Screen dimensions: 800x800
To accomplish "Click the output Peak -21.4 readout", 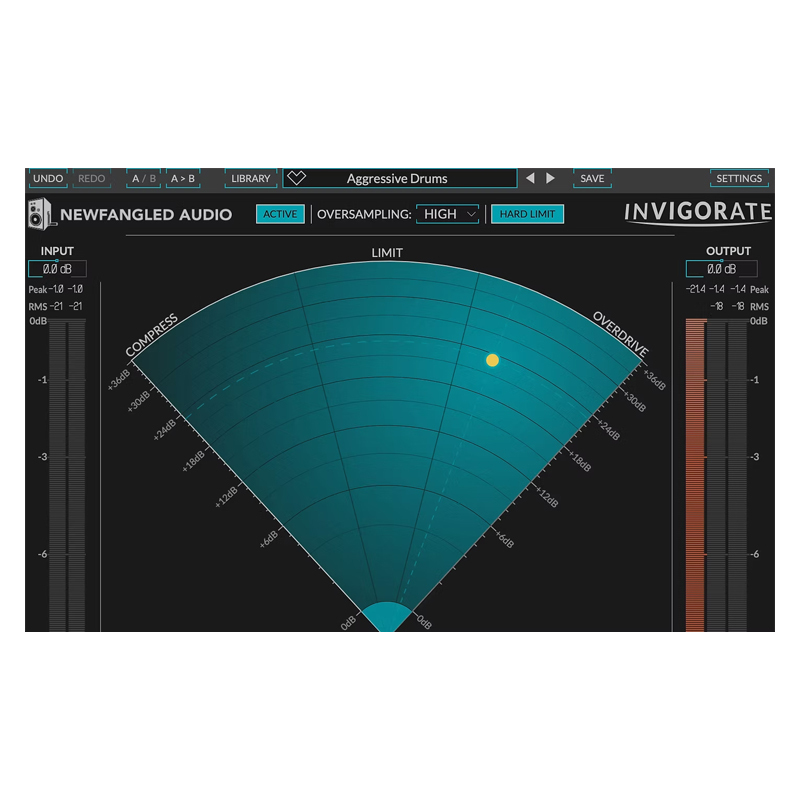I will [695, 289].
